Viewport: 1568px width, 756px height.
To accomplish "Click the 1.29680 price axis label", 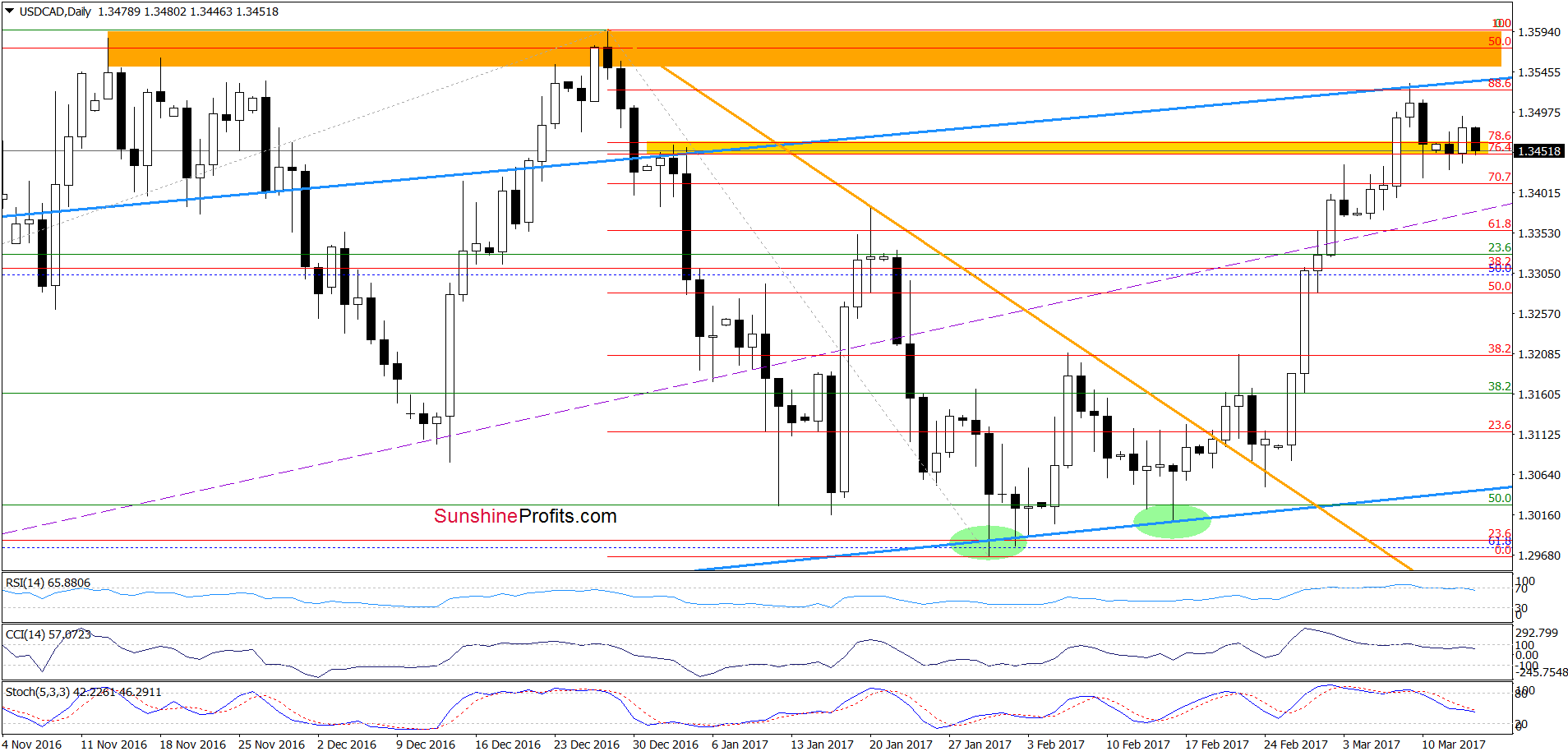I will [x=1538, y=555].
